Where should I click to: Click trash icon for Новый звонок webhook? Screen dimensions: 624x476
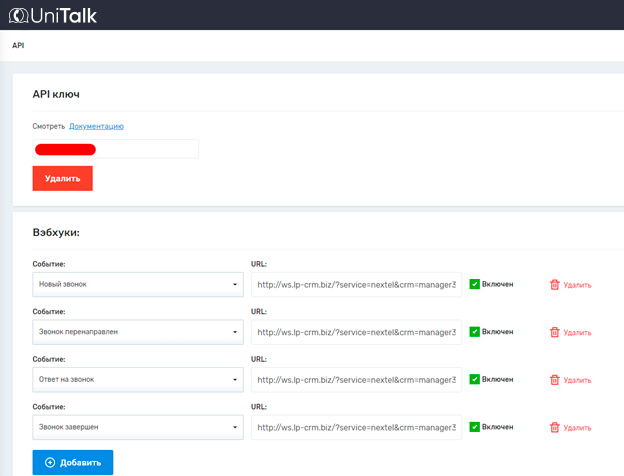(555, 285)
